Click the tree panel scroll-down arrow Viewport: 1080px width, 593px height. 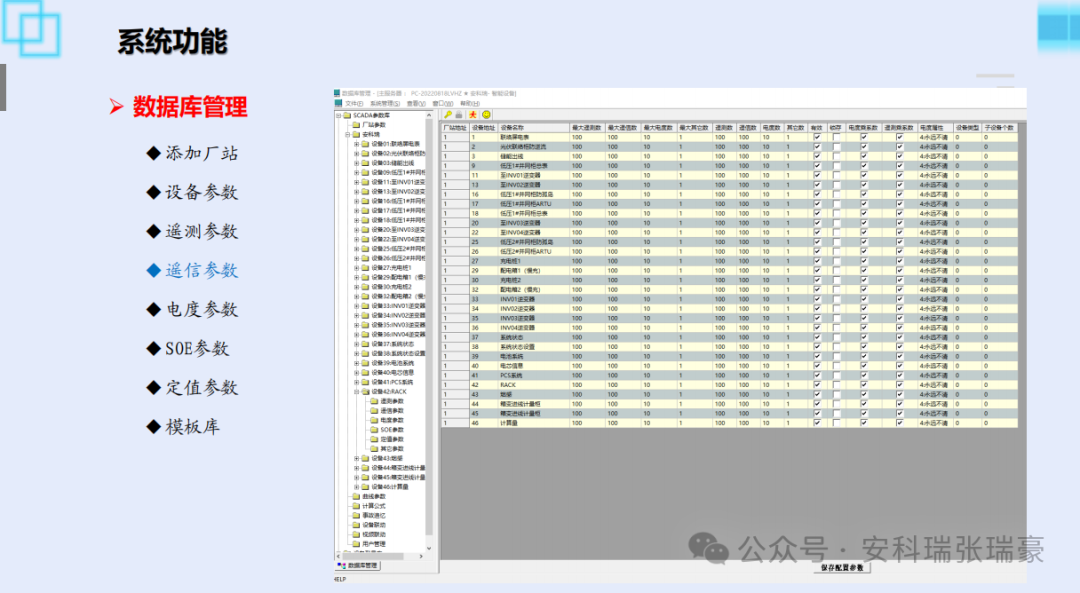pos(429,548)
